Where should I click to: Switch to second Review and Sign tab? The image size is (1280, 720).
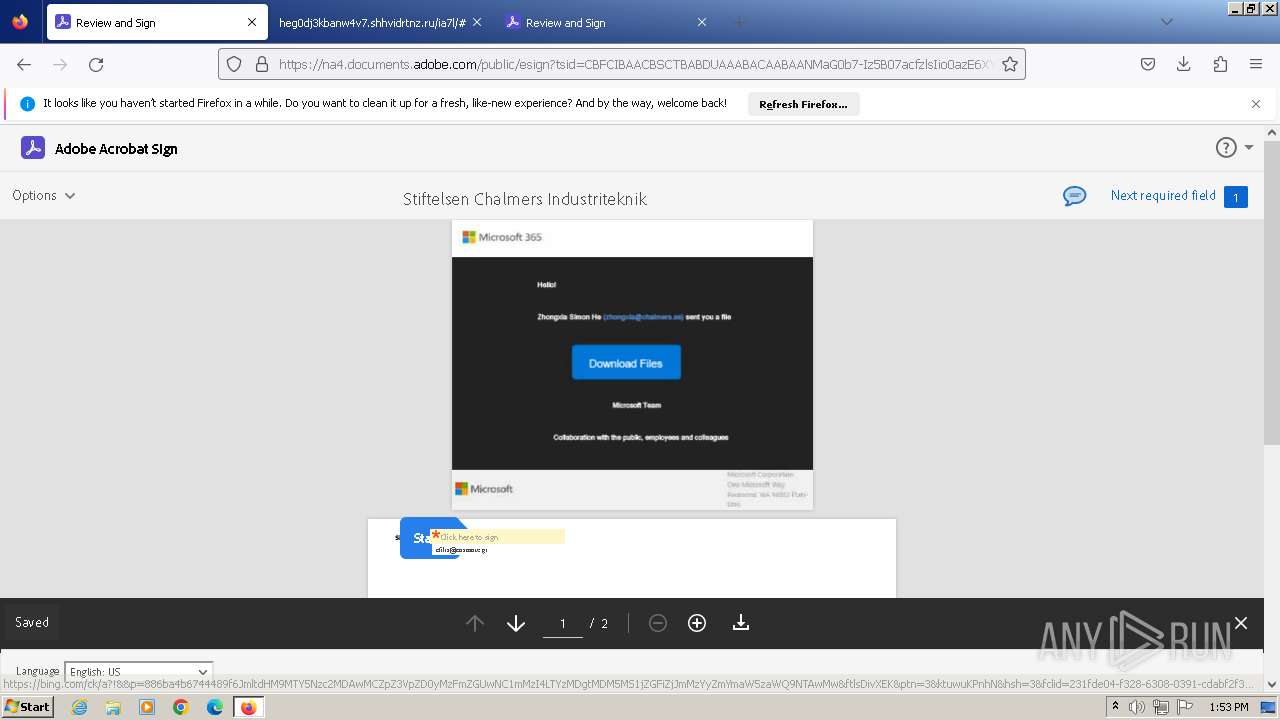point(607,22)
